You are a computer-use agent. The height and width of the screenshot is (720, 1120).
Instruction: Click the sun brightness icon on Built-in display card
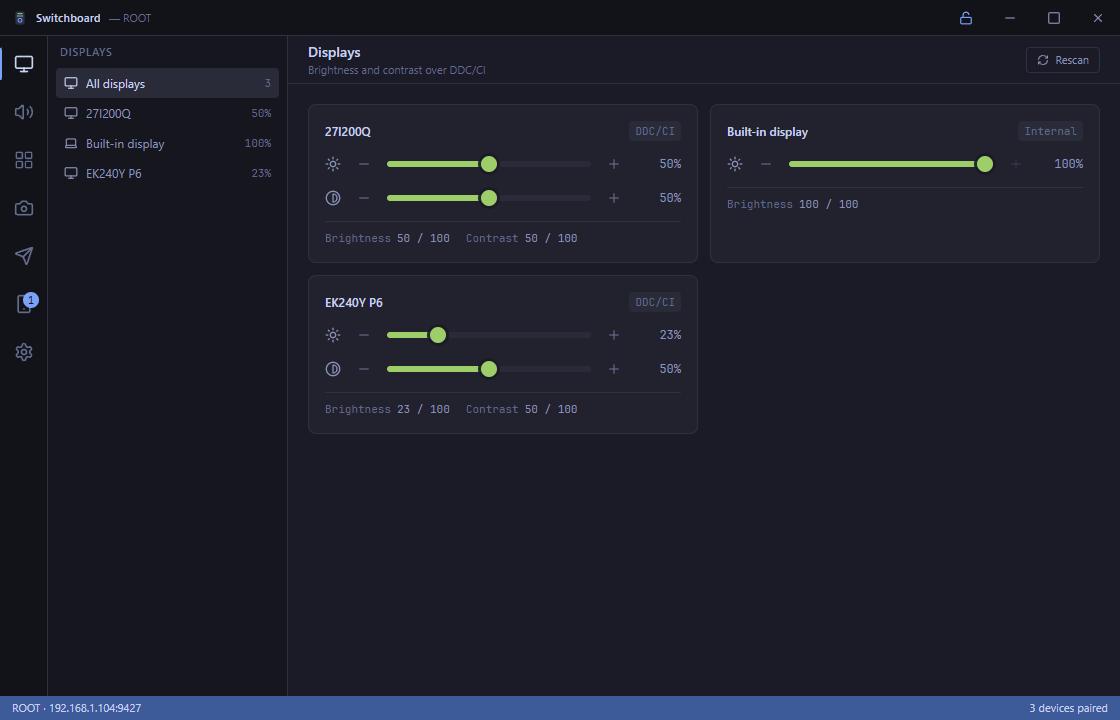pos(735,164)
